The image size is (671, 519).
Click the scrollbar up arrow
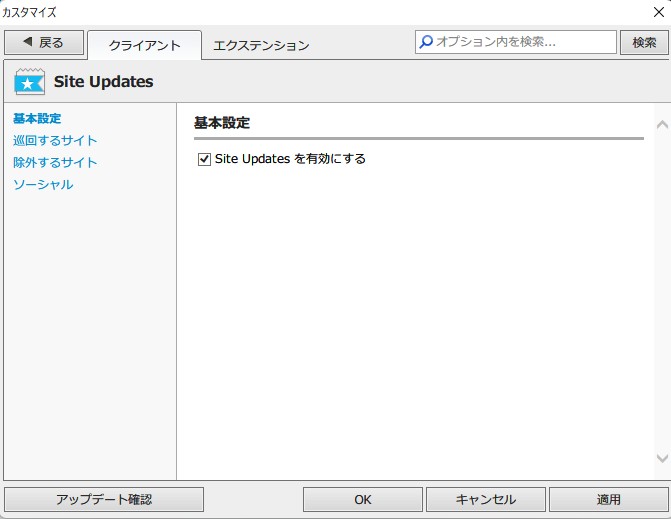click(662, 125)
